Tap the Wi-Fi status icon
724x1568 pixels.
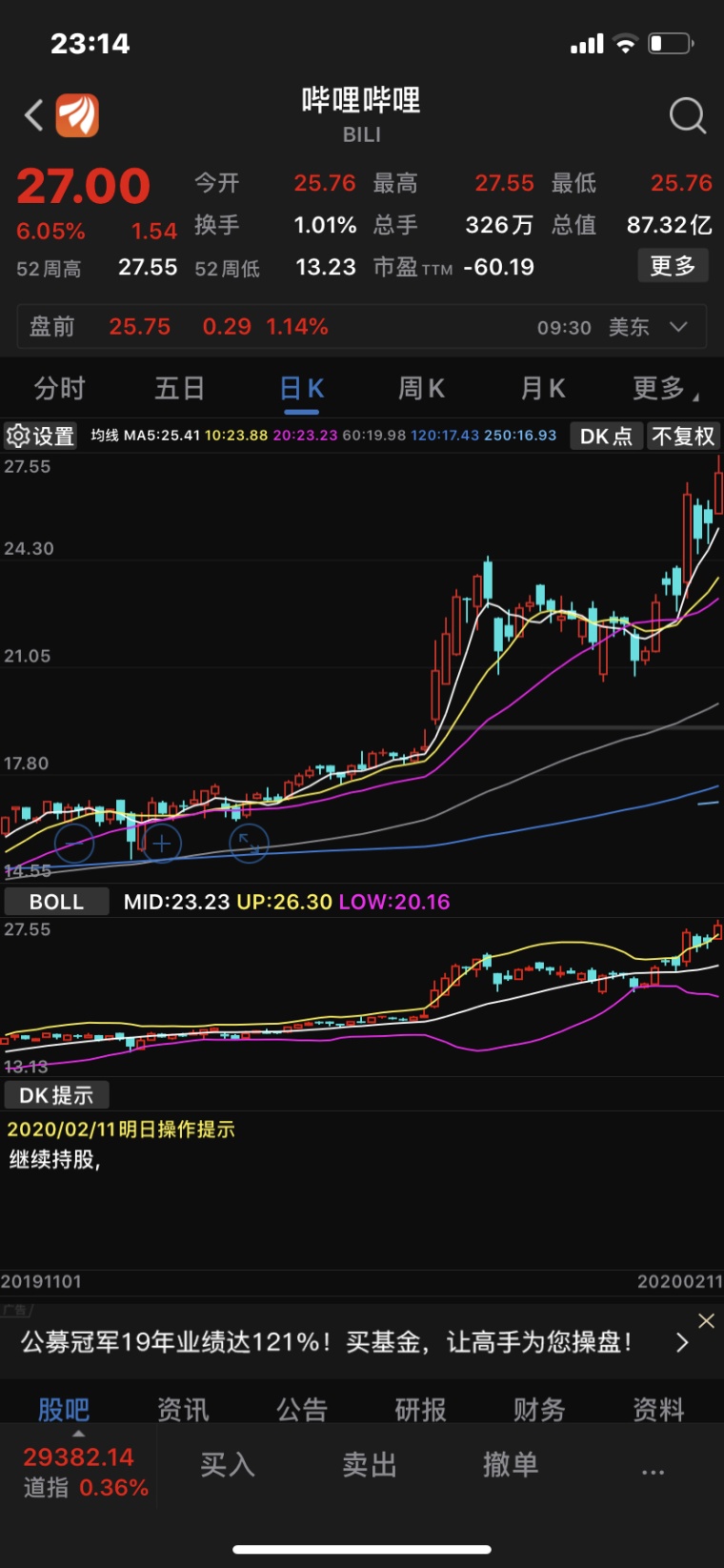pos(625,44)
